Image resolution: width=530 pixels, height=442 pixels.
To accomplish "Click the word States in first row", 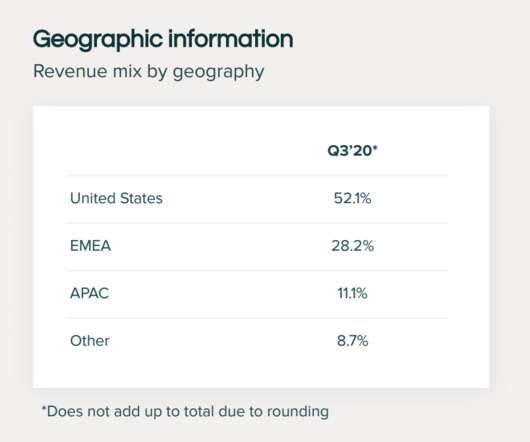I will tap(141, 198).
